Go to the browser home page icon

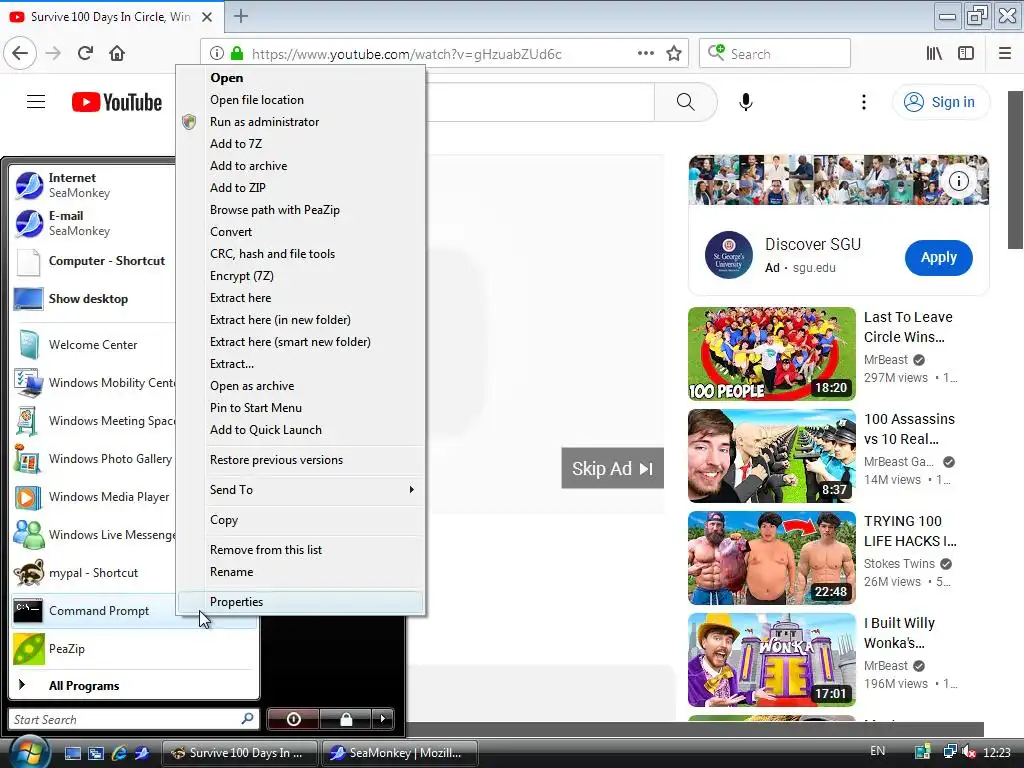pos(117,53)
